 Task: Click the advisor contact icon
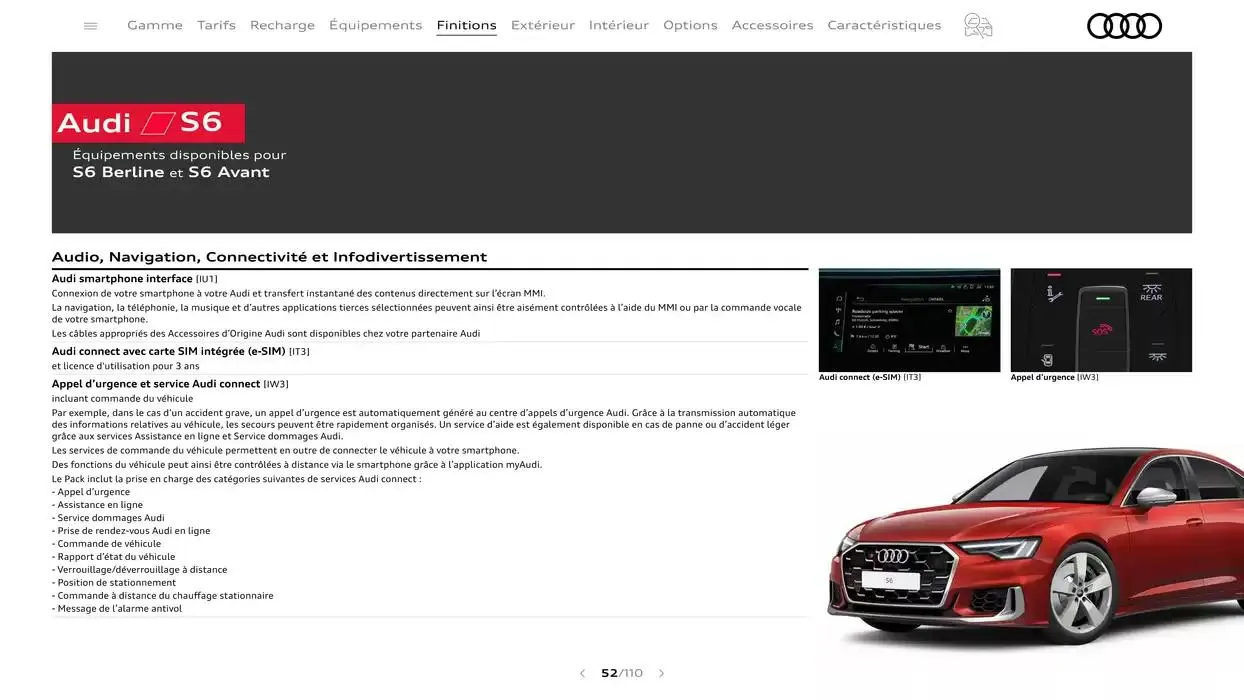(977, 26)
